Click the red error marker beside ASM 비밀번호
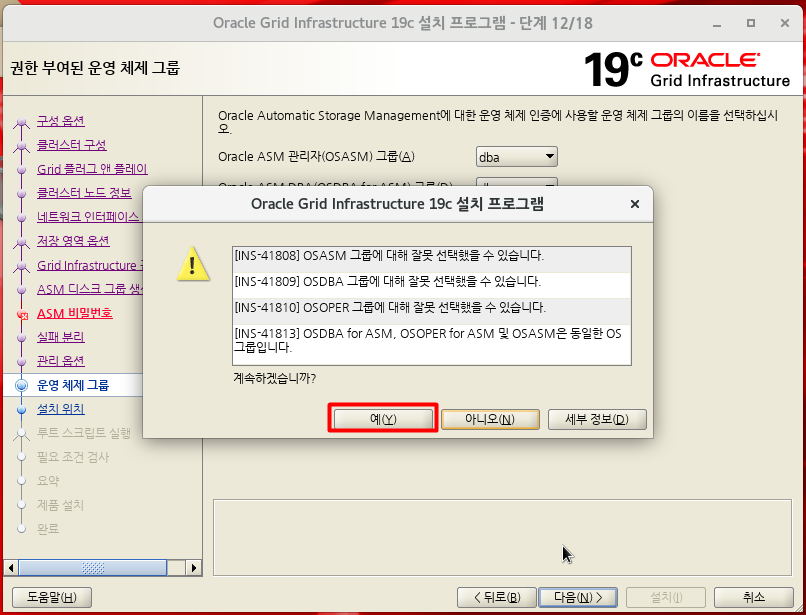This screenshot has height=615, width=806. [x=22, y=314]
